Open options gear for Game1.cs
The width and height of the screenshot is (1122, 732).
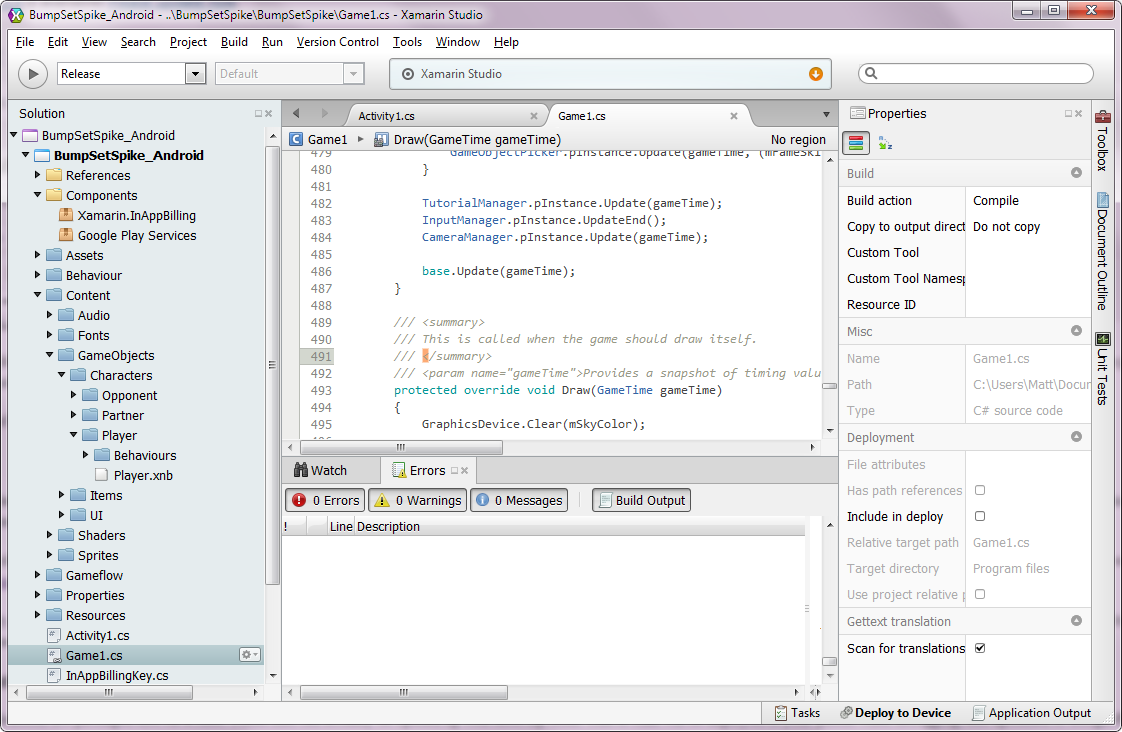click(x=250, y=655)
